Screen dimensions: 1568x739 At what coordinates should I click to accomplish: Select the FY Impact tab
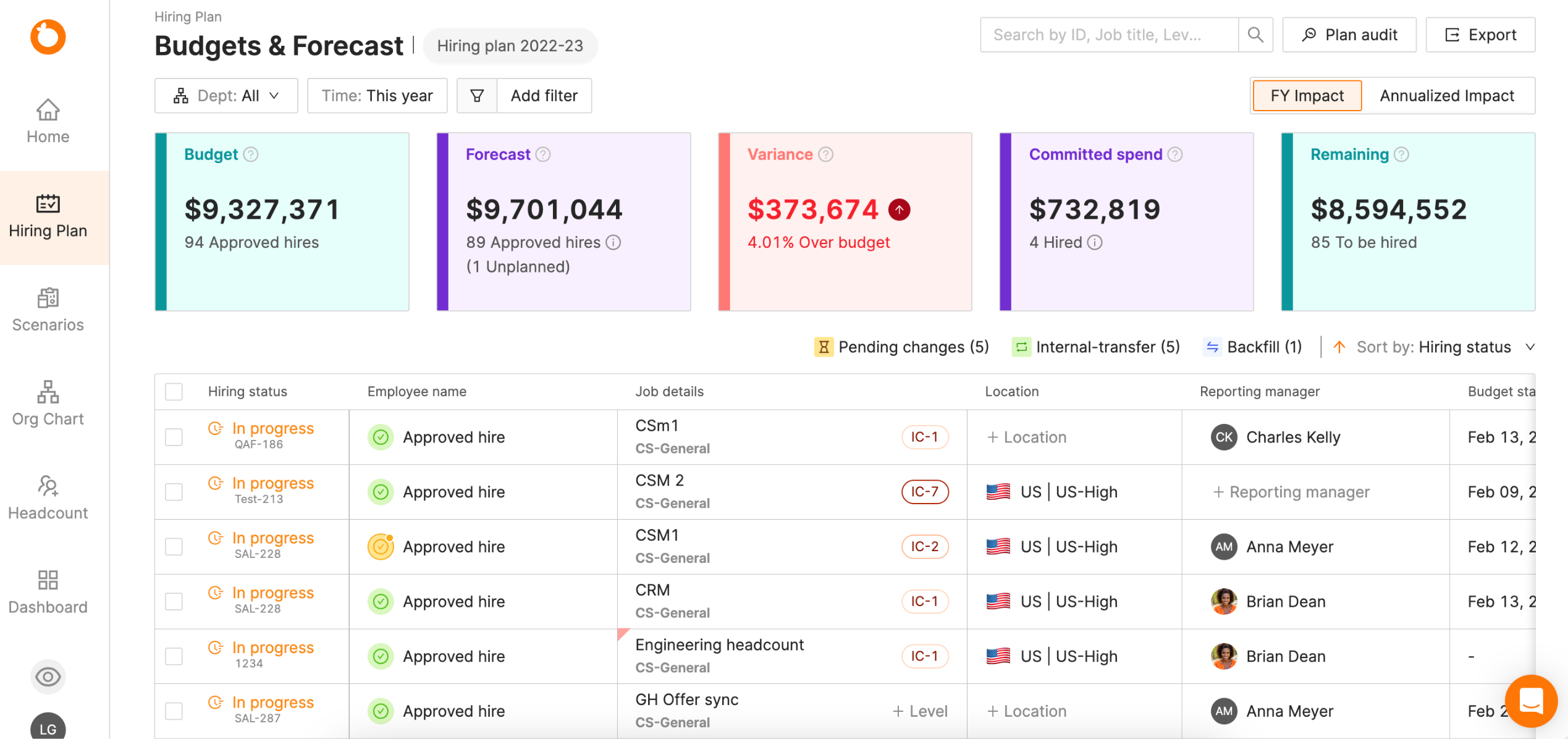click(1307, 96)
